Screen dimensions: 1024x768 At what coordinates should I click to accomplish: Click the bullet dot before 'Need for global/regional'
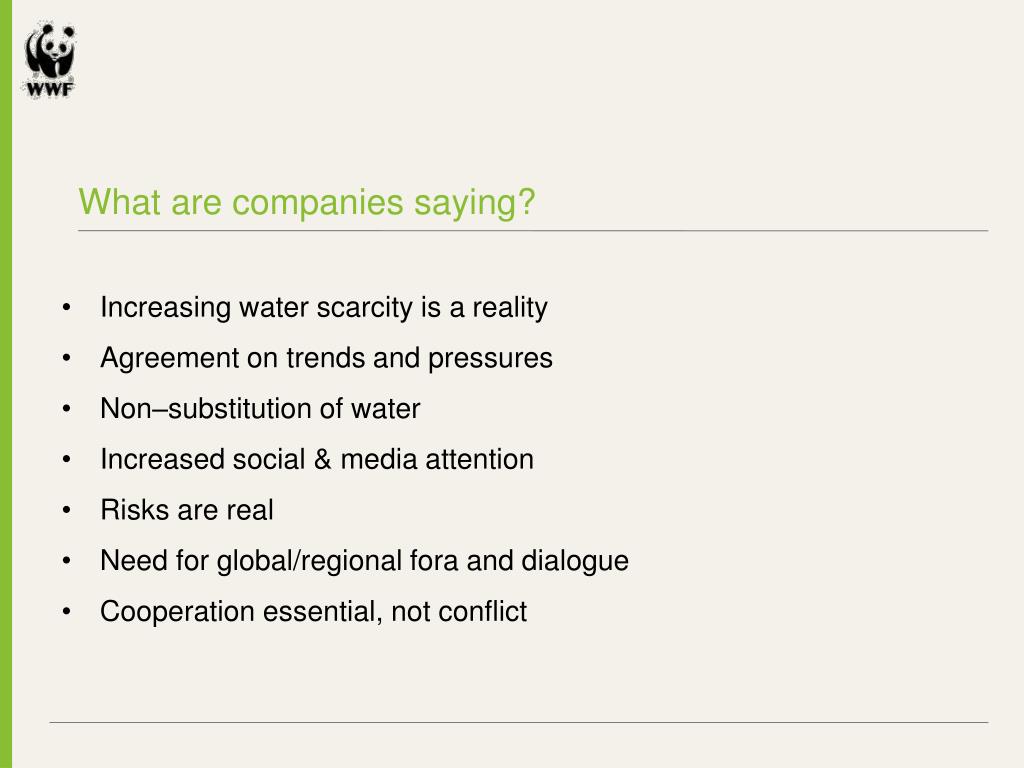coord(66,562)
